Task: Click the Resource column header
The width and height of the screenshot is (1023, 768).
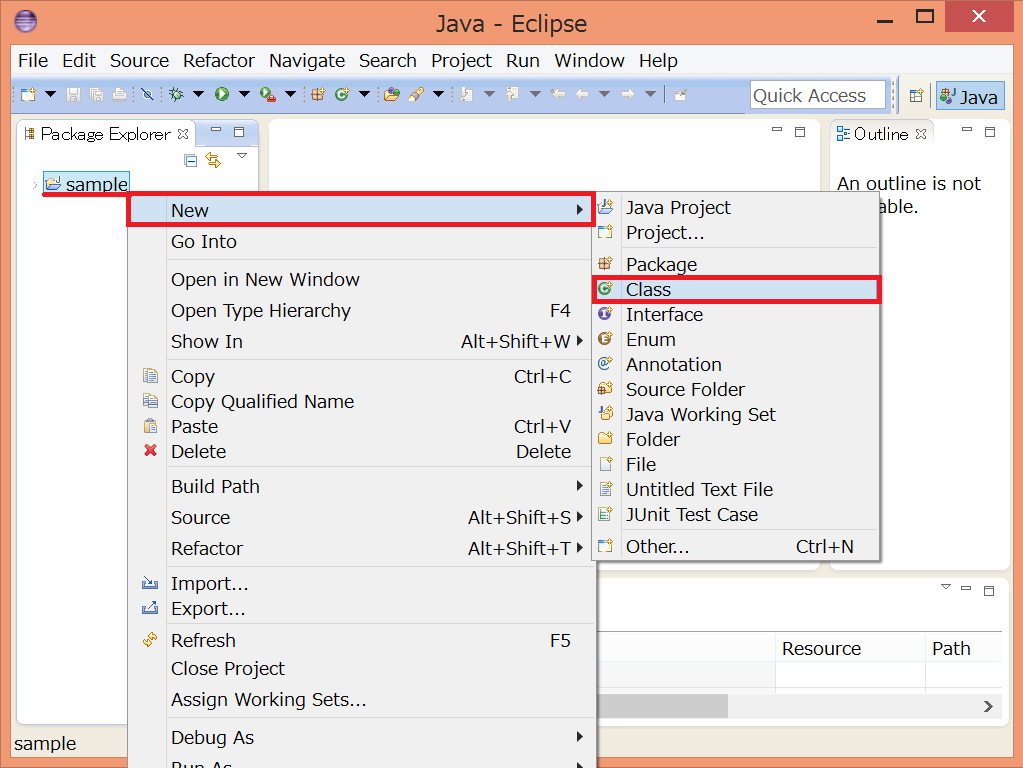Action: (x=850, y=649)
